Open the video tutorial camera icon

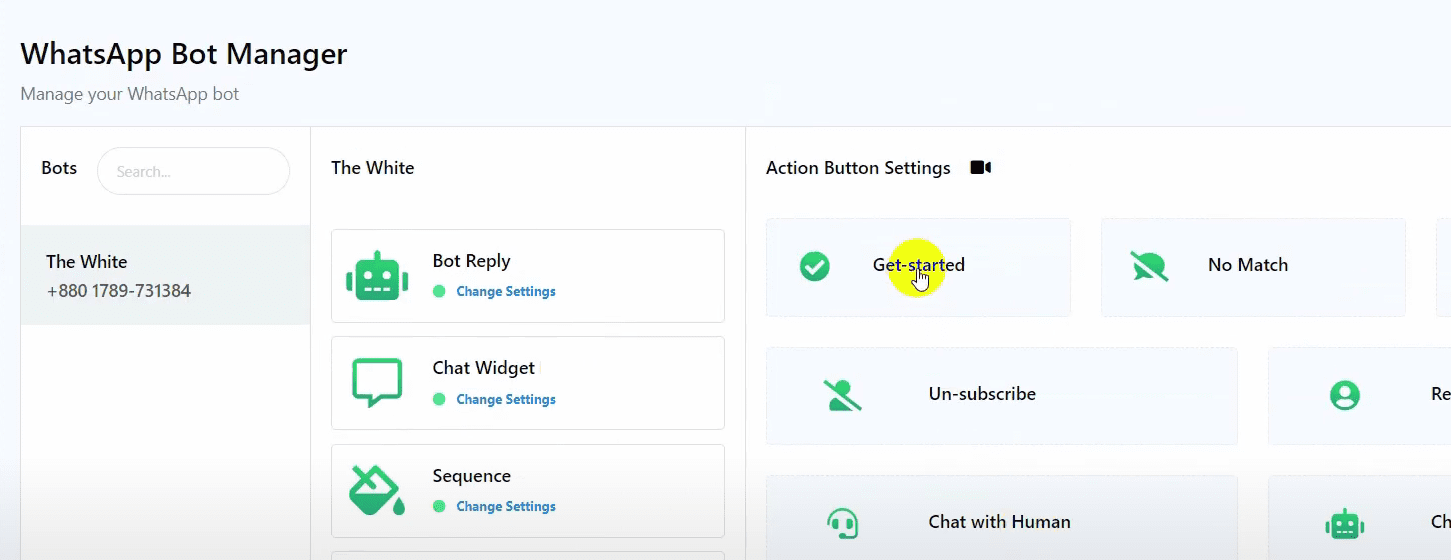(x=981, y=168)
